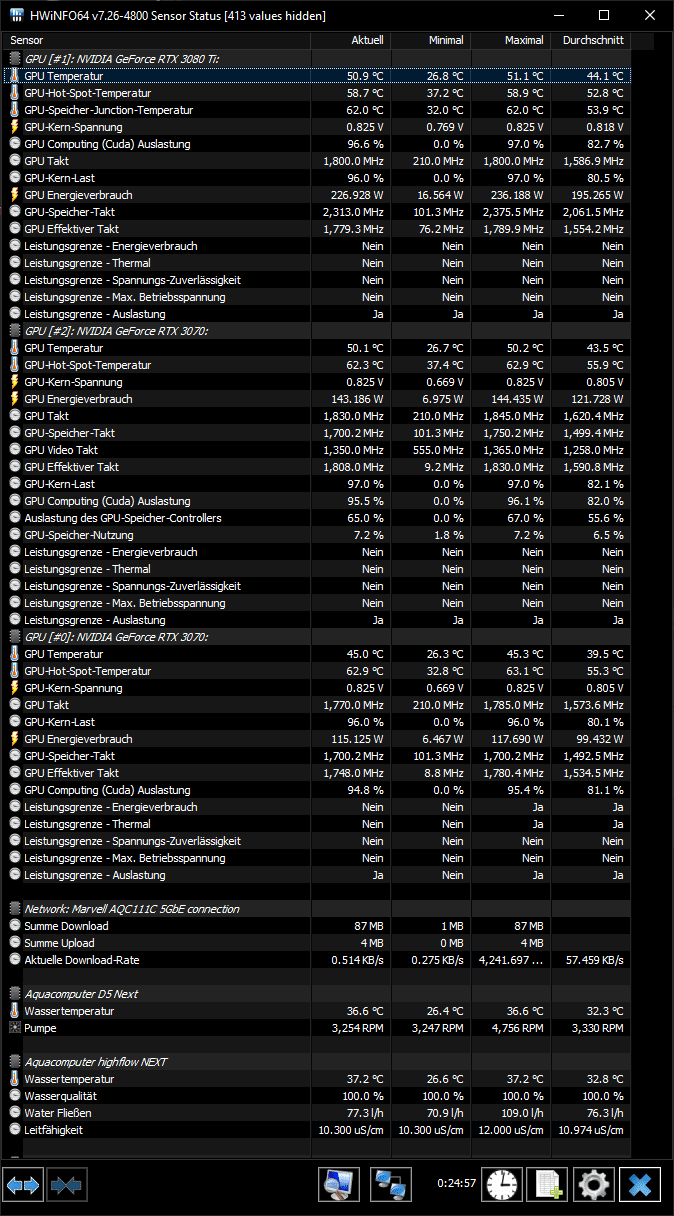
Task: Select the GPU [#2]: NVIDIA GeForce RTX 3070 header
Action: 116,331
